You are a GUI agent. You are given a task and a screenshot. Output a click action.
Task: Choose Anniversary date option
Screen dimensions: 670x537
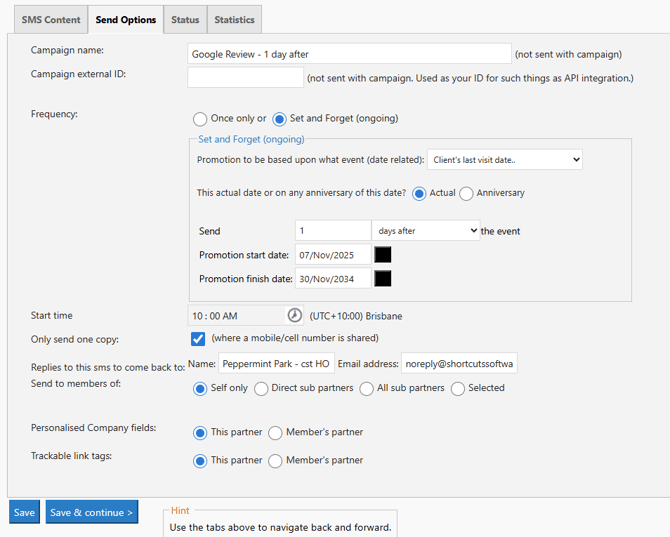[466, 194]
